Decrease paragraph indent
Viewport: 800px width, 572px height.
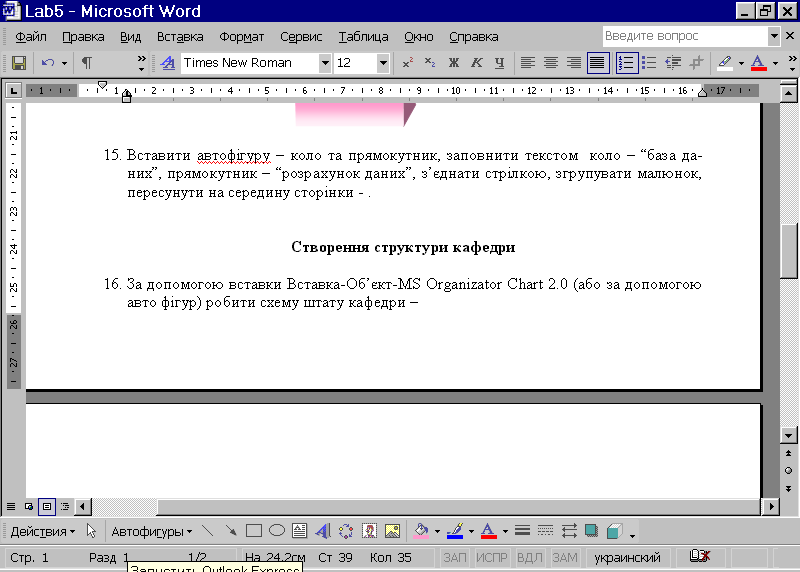[673, 63]
